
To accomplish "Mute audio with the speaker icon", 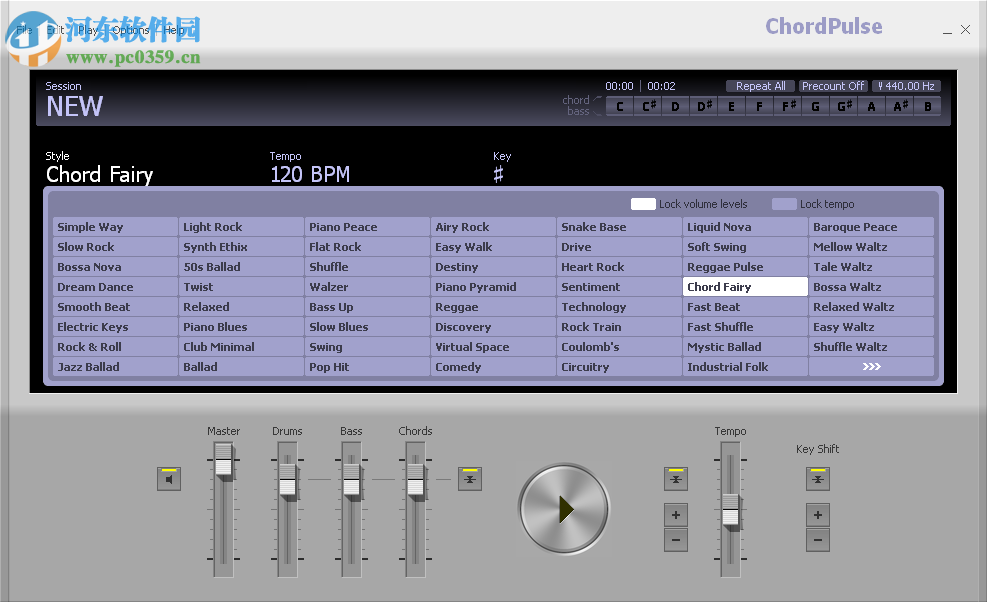I will pos(168,479).
